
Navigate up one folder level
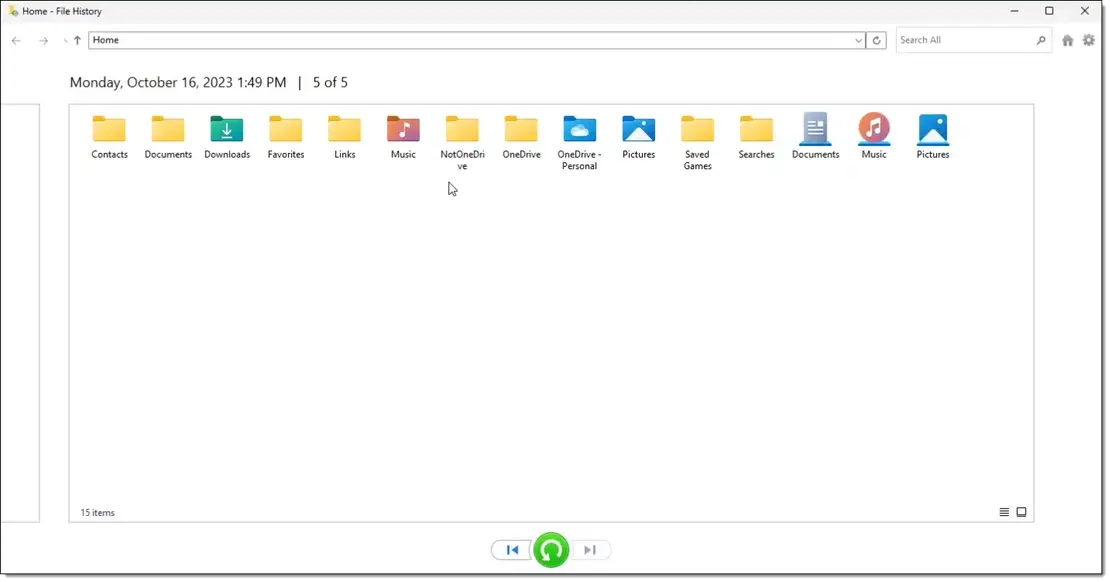(77, 40)
